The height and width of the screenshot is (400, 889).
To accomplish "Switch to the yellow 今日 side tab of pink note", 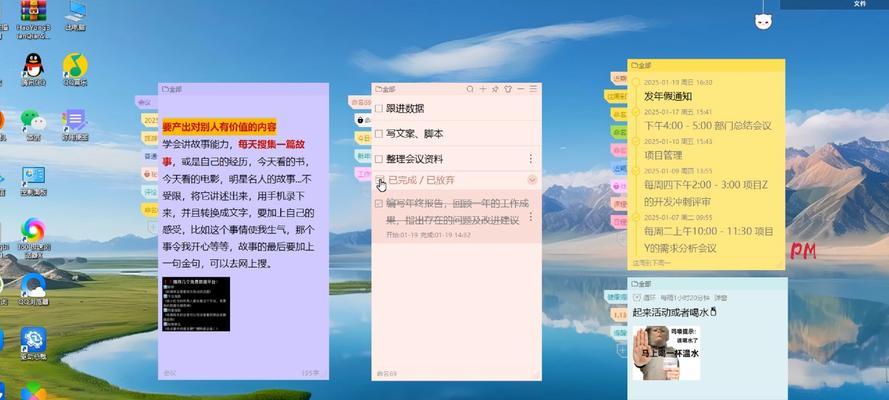I will pyautogui.click(x=363, y=138).
